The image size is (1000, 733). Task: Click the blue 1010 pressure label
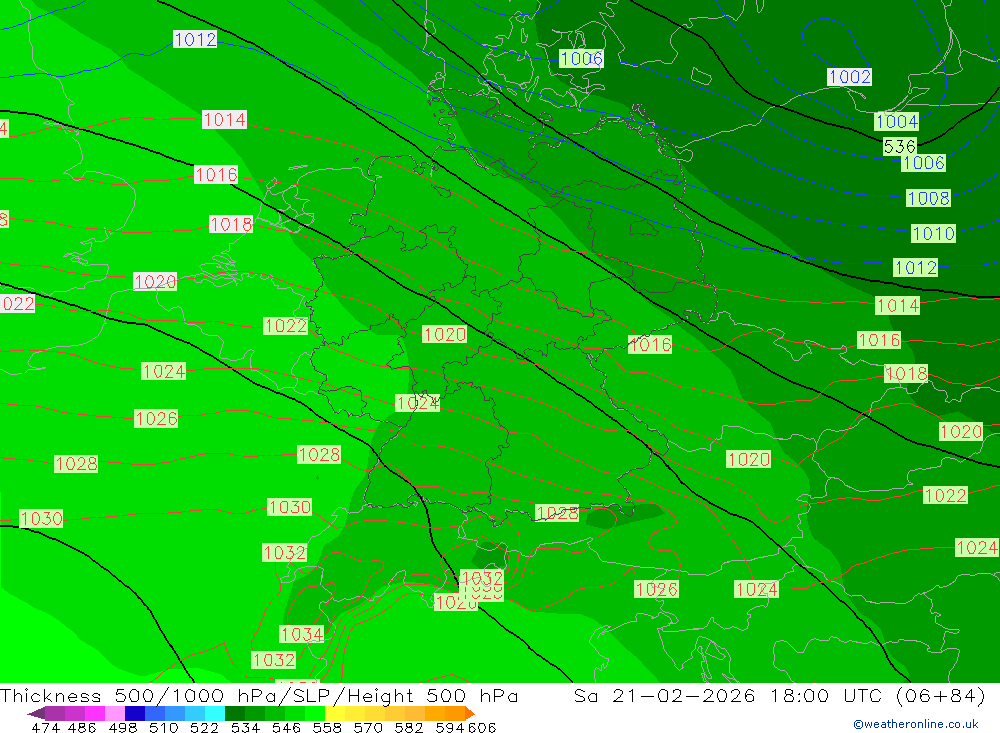pyautogui.click(x=933, y=233)
